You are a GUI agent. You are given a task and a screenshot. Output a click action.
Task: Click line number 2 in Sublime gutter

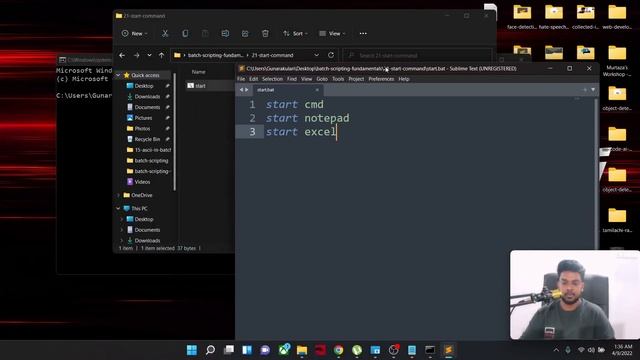click(252, 118)
